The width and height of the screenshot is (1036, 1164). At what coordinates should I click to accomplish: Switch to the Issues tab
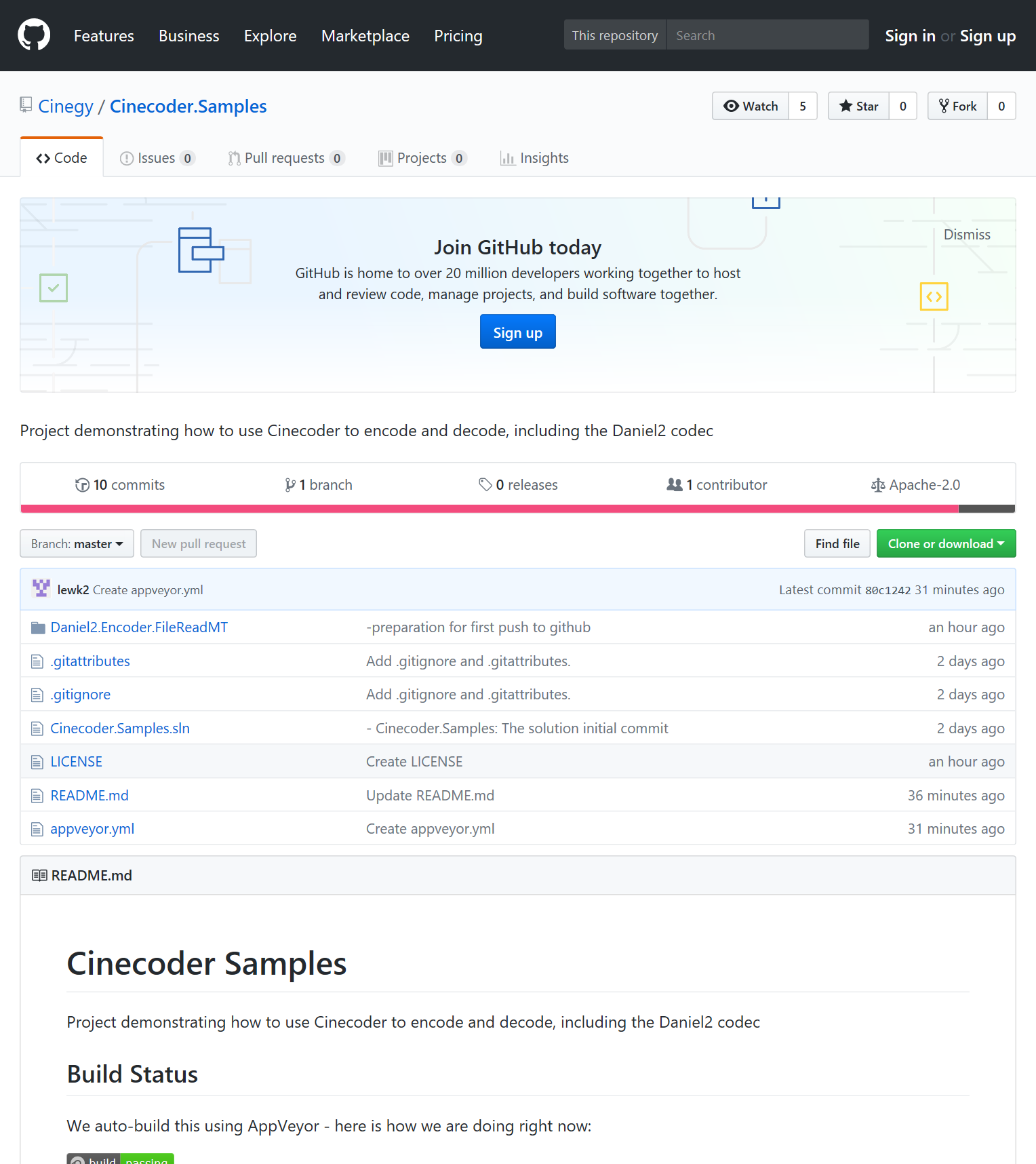pyautogui.click(x=157, y=158)
